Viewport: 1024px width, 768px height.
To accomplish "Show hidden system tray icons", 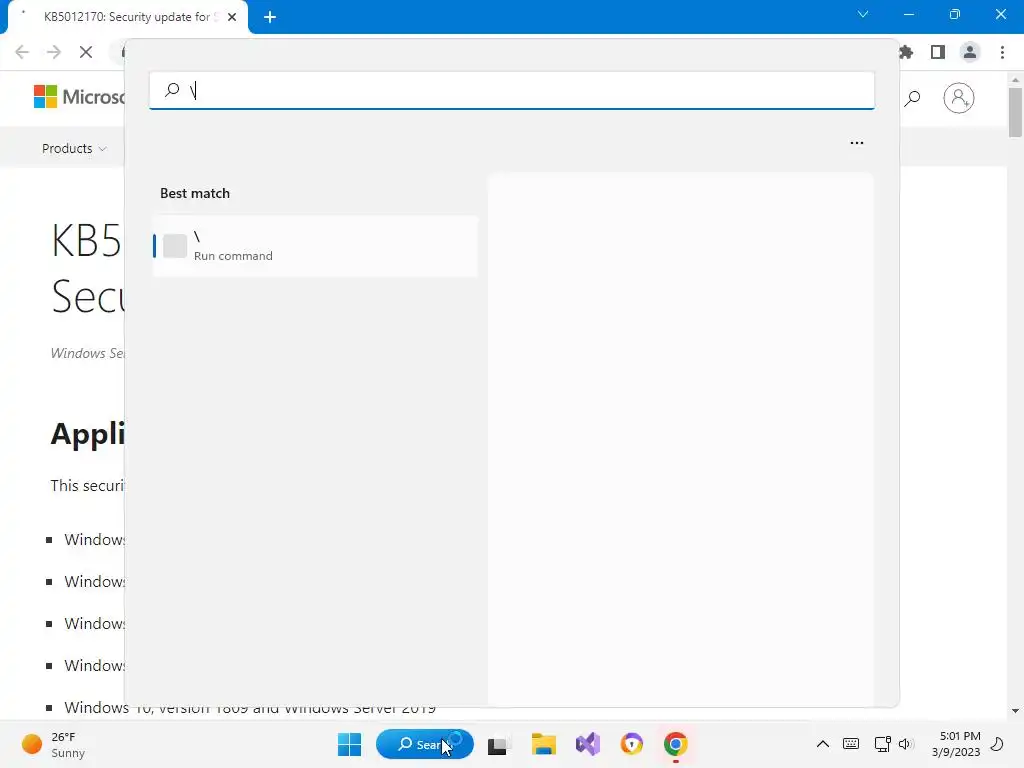I will (823, 744).
